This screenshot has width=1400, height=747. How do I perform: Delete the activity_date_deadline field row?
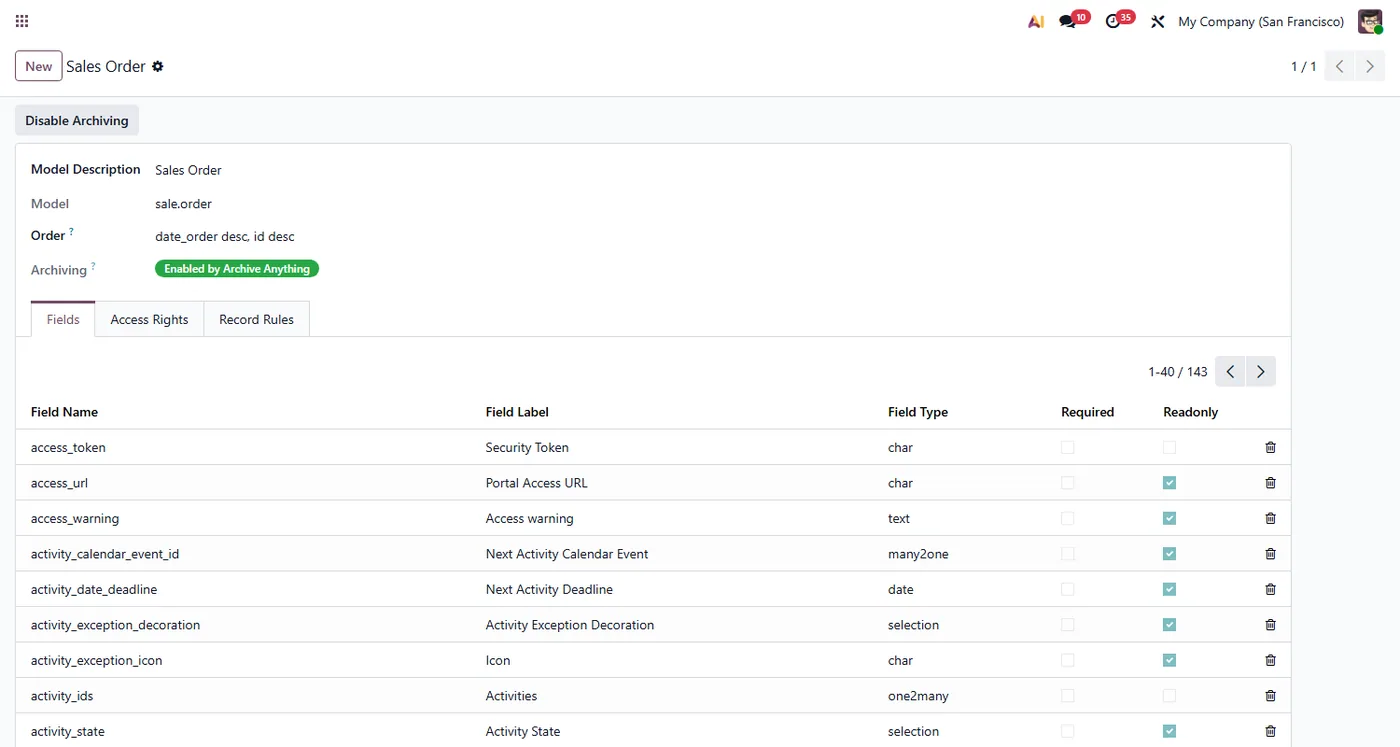coord(1270,590)
